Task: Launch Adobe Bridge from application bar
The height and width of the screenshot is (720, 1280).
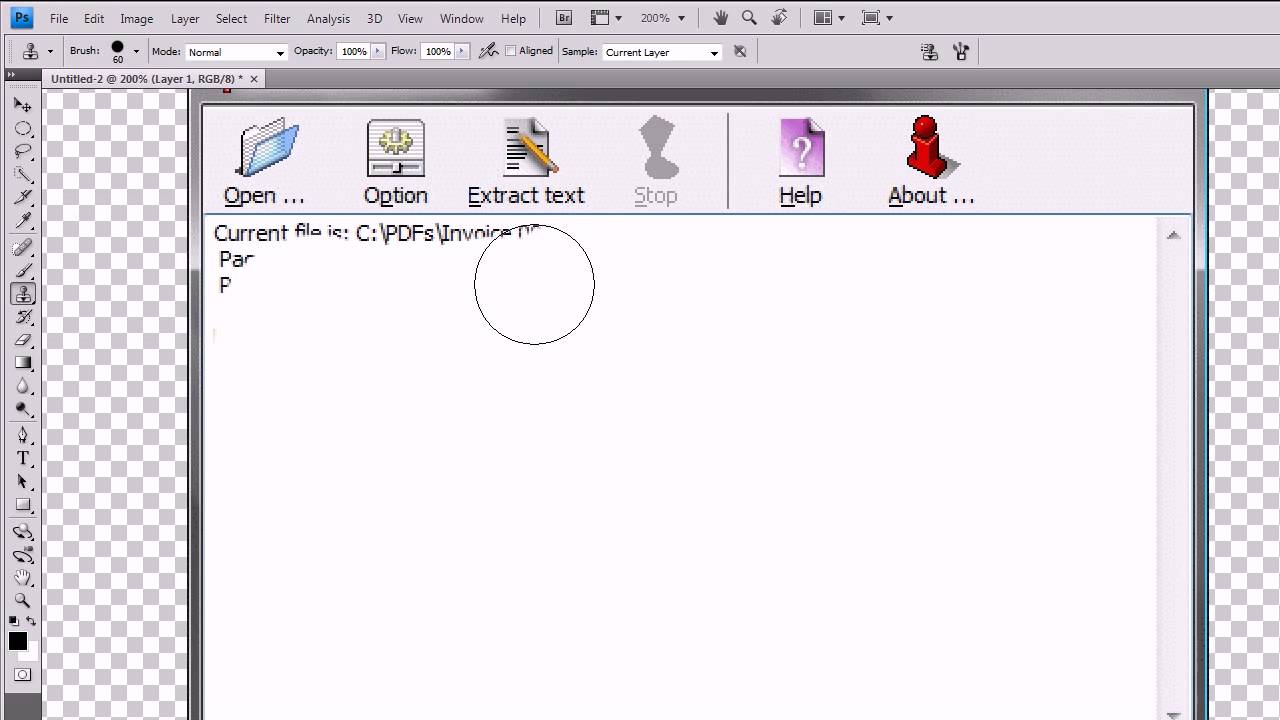Action: pos(564,18)
